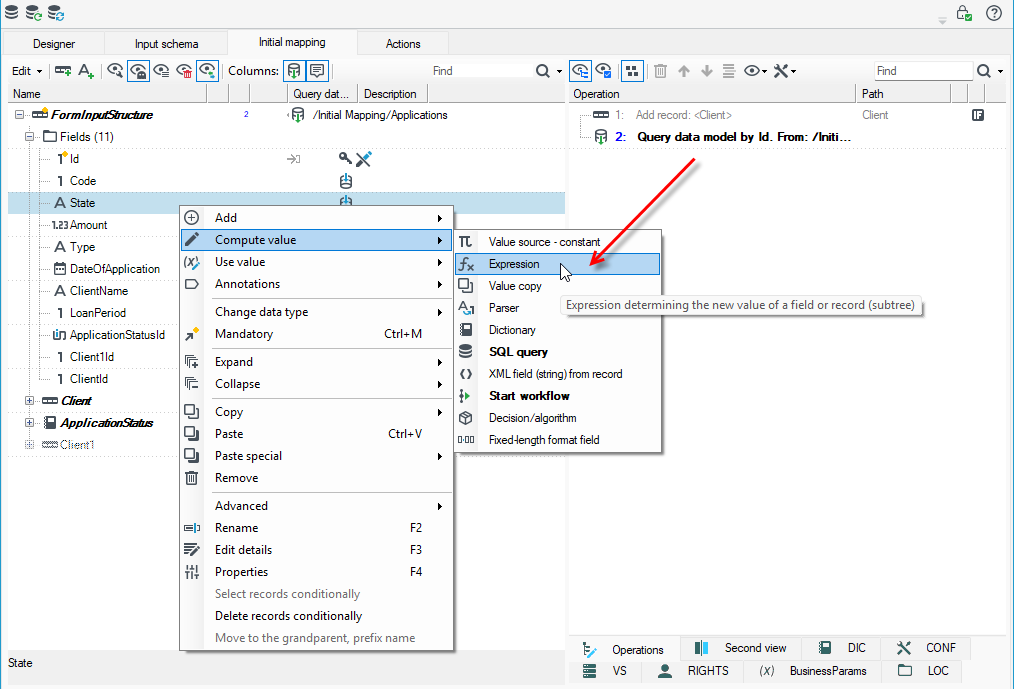The image size is (1014, 689).
Task: Switch to the Input schema tab
Action: (x=166, y=43)
